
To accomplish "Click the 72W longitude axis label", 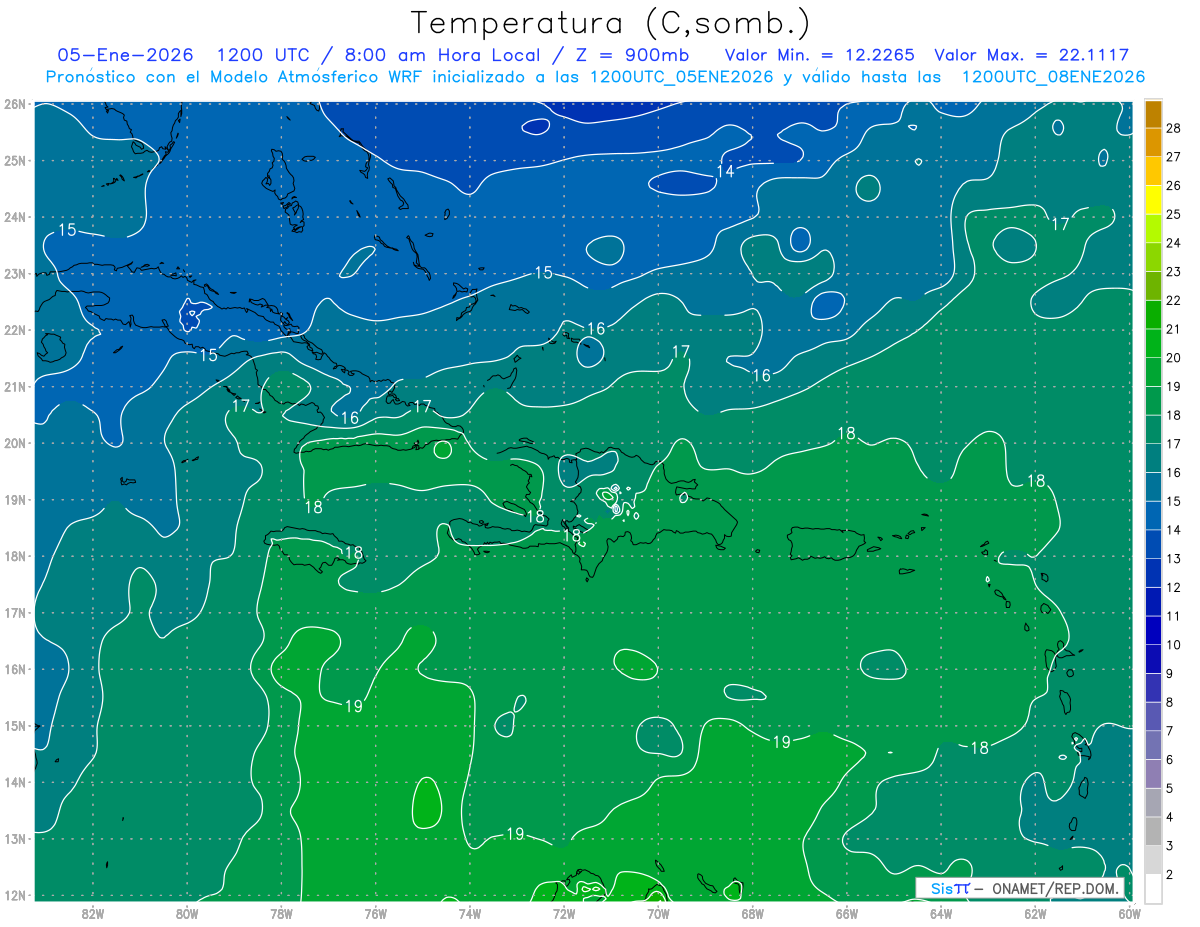I will point(564,913).
